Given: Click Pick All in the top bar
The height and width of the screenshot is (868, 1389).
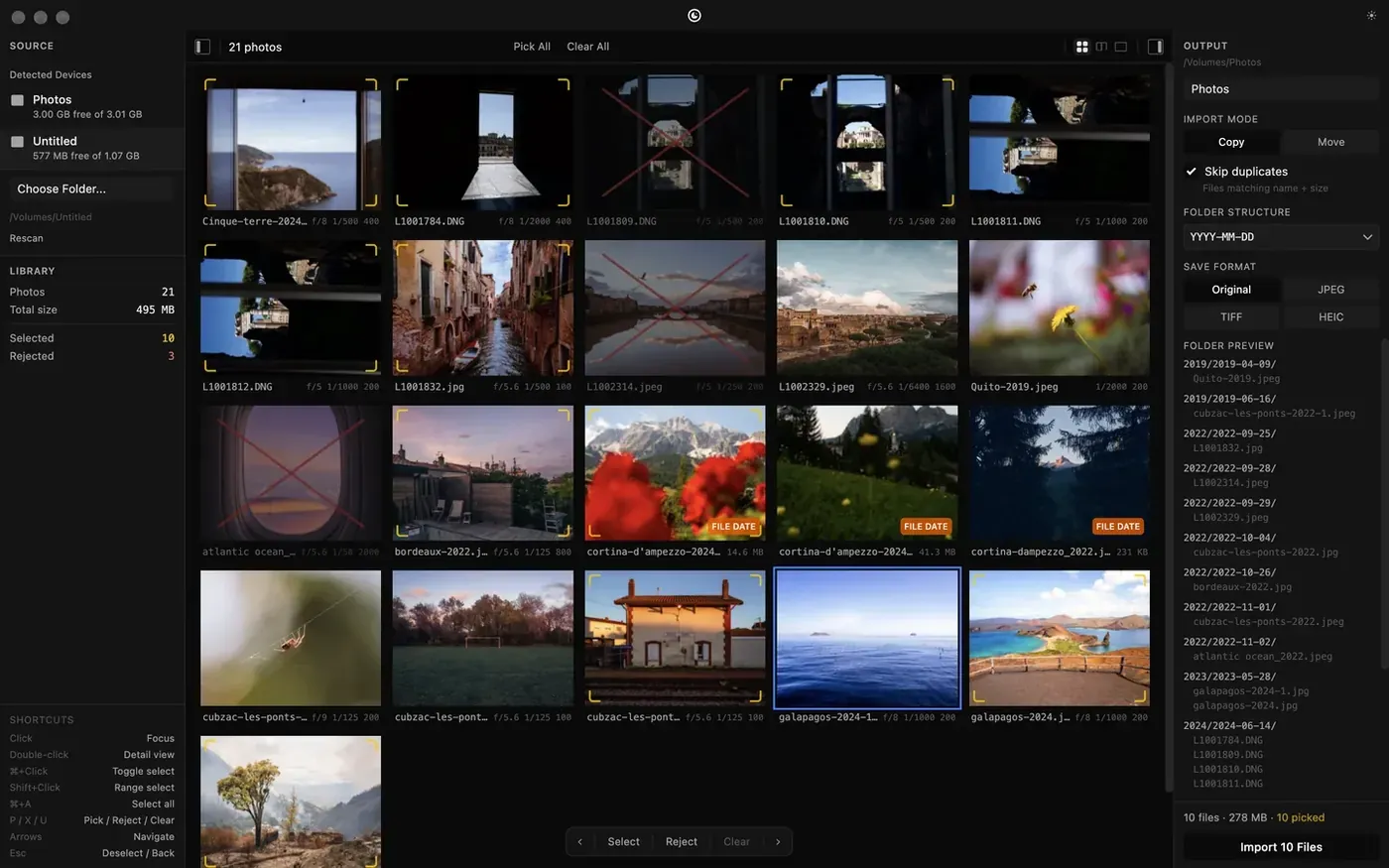Looking at the screenshot, I should click(532, 47).
